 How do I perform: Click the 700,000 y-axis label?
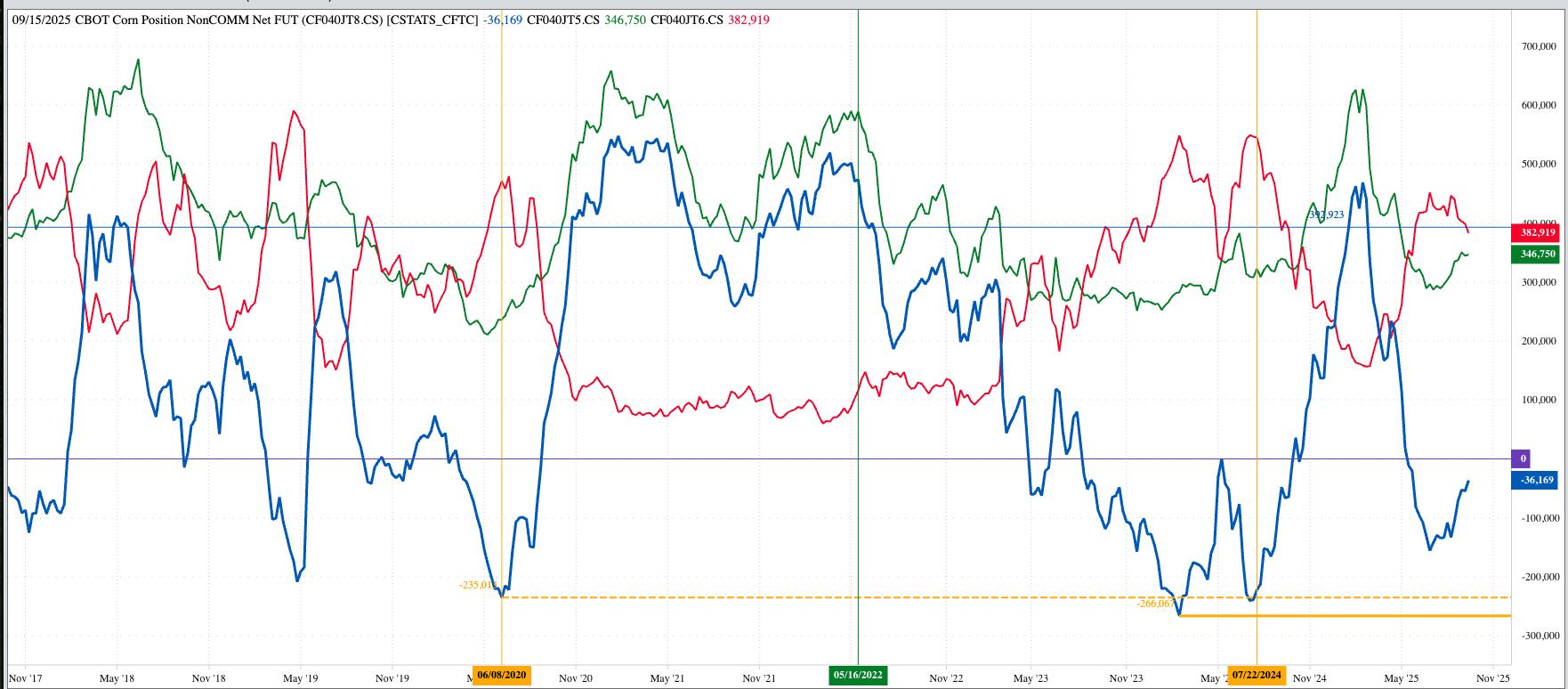point(1539,46)
